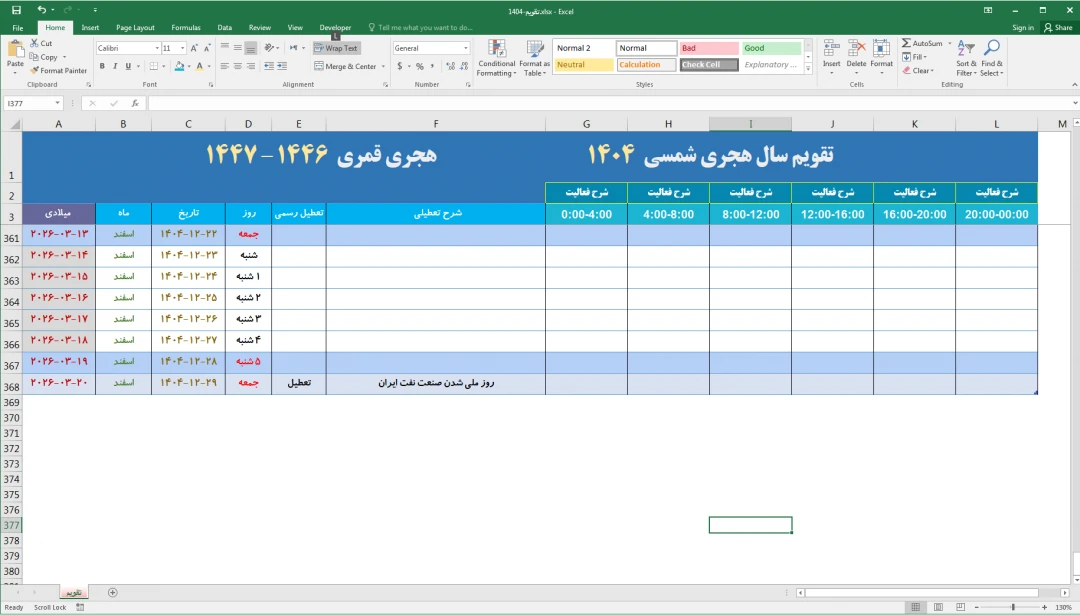Switch to Normal view in status bar
The width and height of the screenshot is (1080, 615).
coord(915,607)
